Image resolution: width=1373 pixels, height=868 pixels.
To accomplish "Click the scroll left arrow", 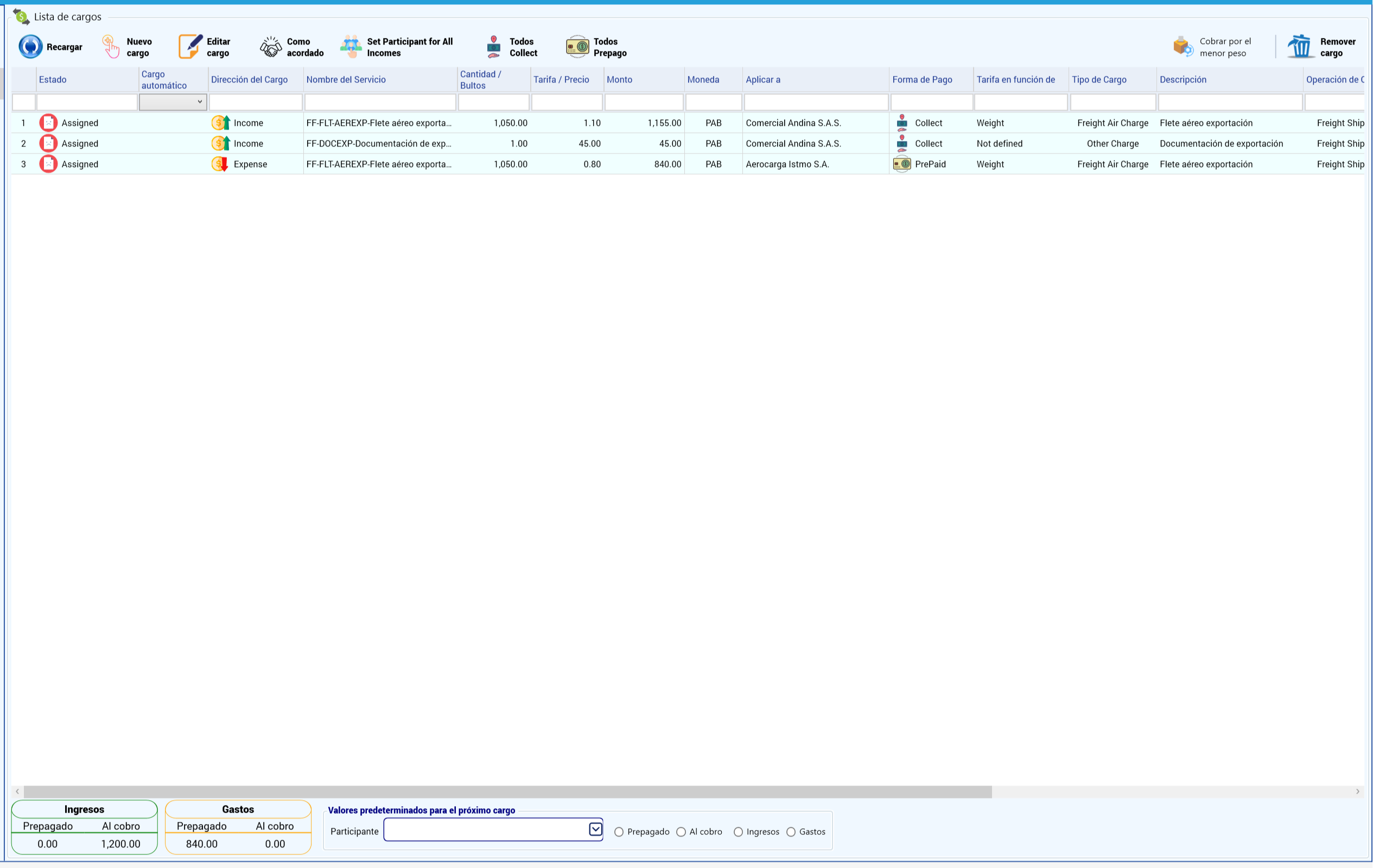I will (17, 791).
